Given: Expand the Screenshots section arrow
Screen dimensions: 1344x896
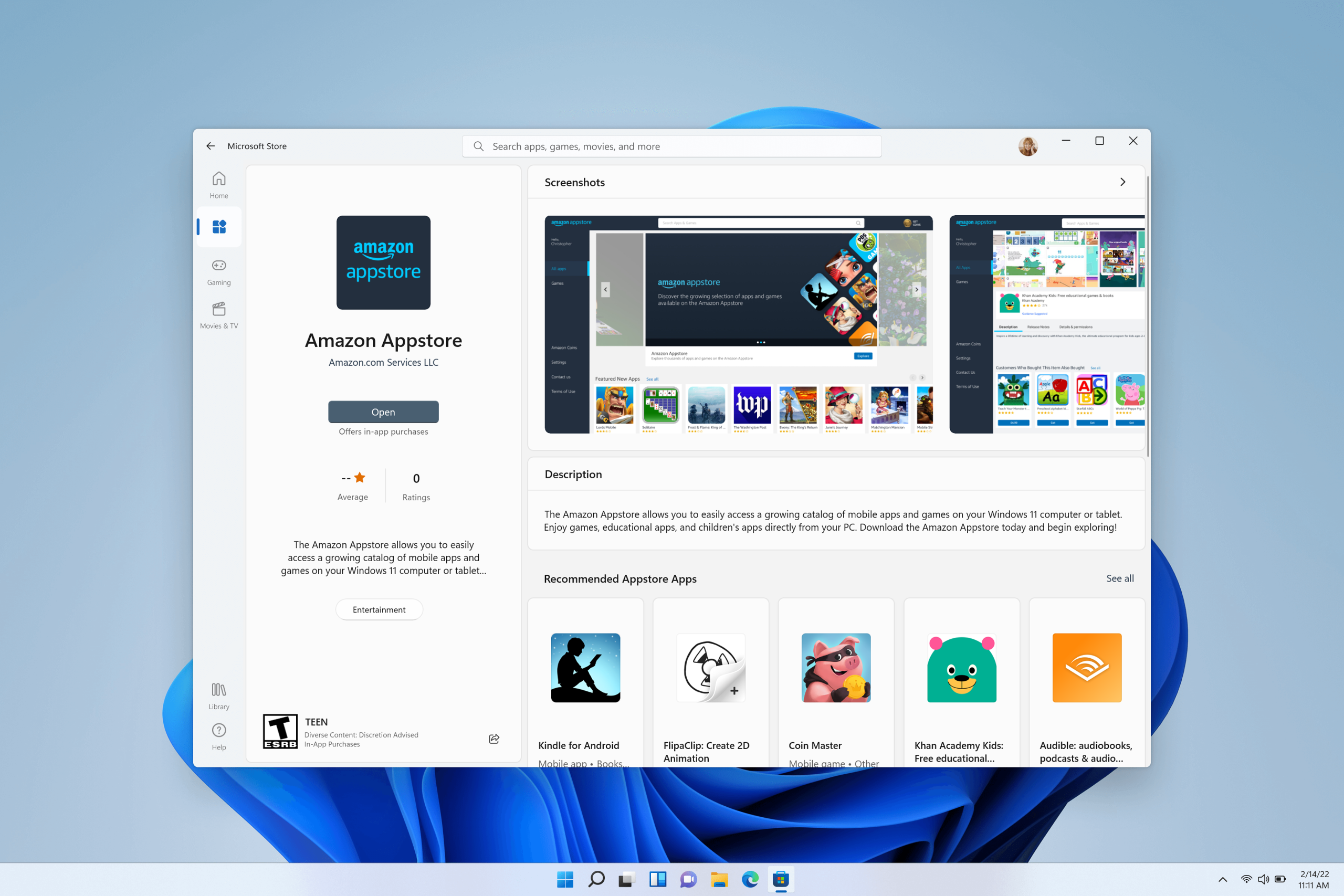Looking at the screenshot, I should [1123, 181].
